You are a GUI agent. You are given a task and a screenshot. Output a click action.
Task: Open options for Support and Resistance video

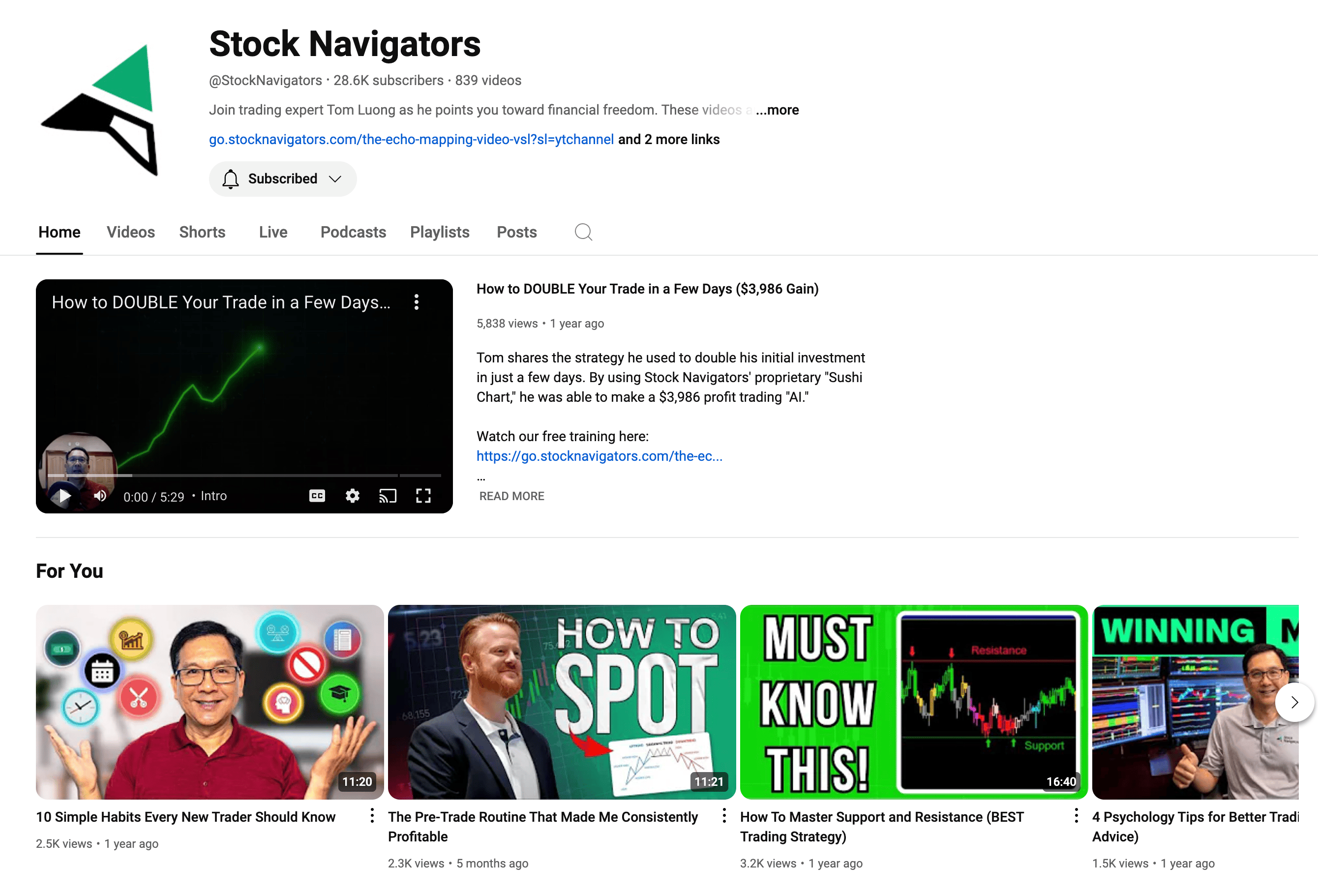coord(1076,815)
